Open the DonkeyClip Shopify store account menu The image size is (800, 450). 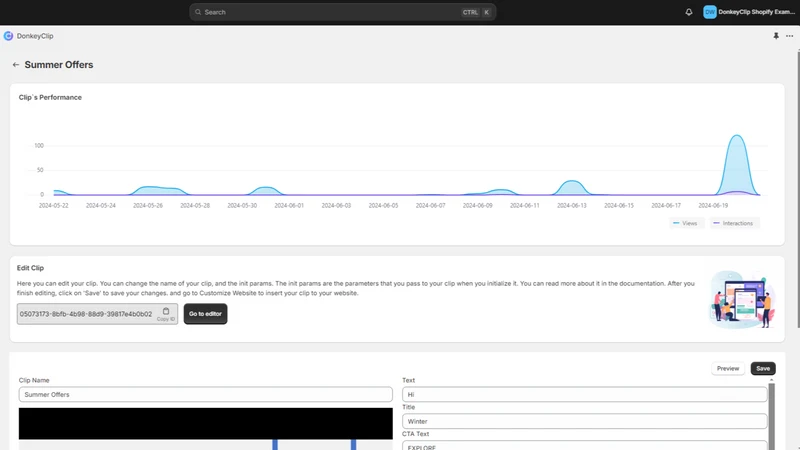749,12
